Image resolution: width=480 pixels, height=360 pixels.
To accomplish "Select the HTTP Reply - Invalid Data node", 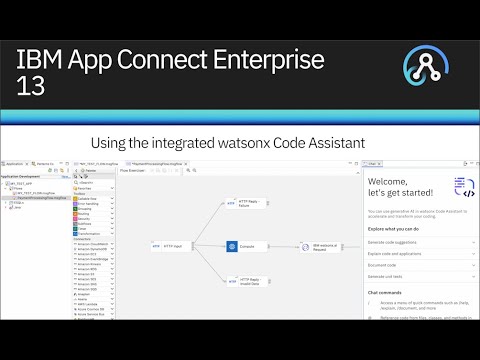I will (247, 281).
